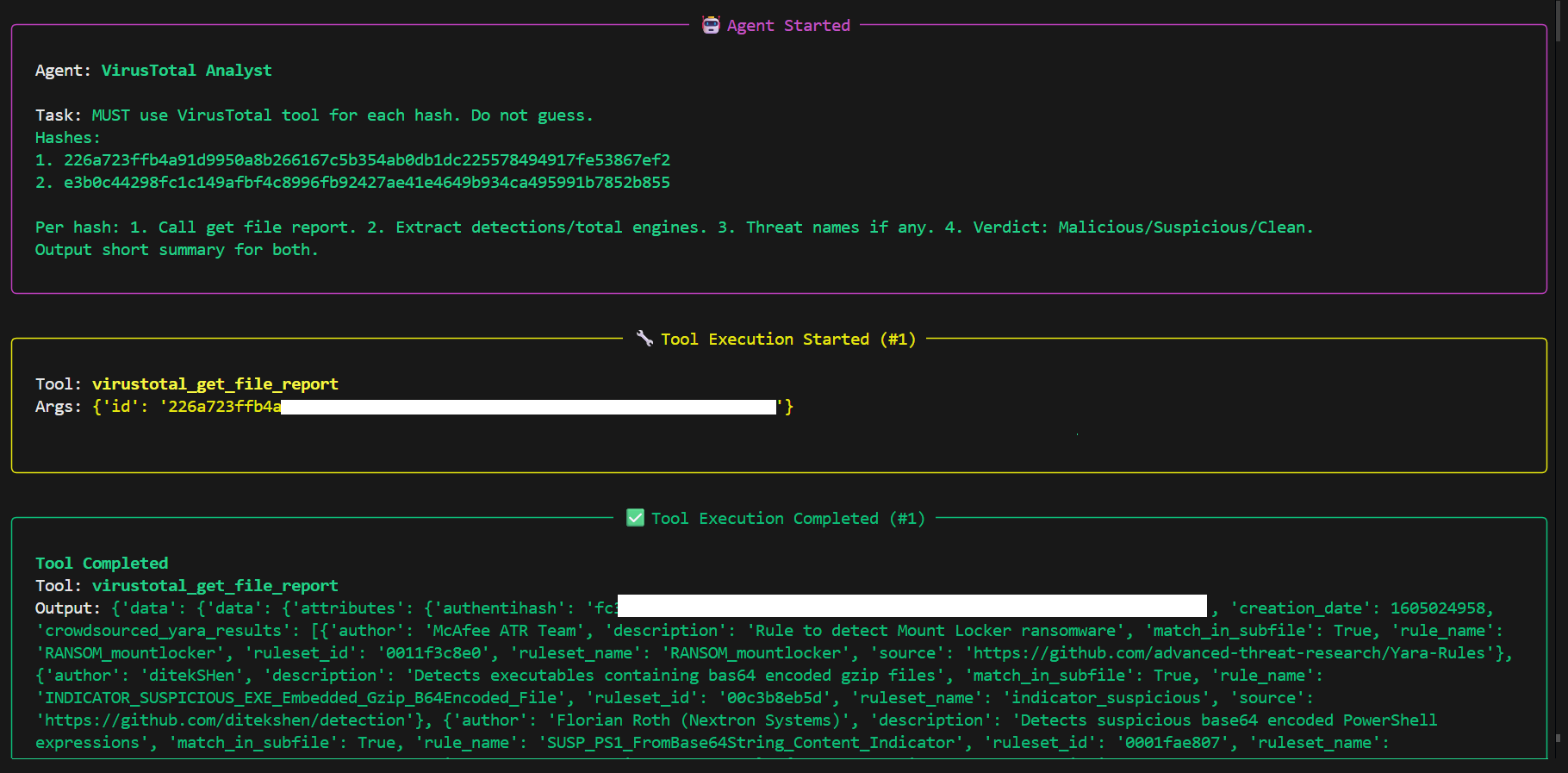
Task: Select the Agent Started panel title
Action: 787,26
